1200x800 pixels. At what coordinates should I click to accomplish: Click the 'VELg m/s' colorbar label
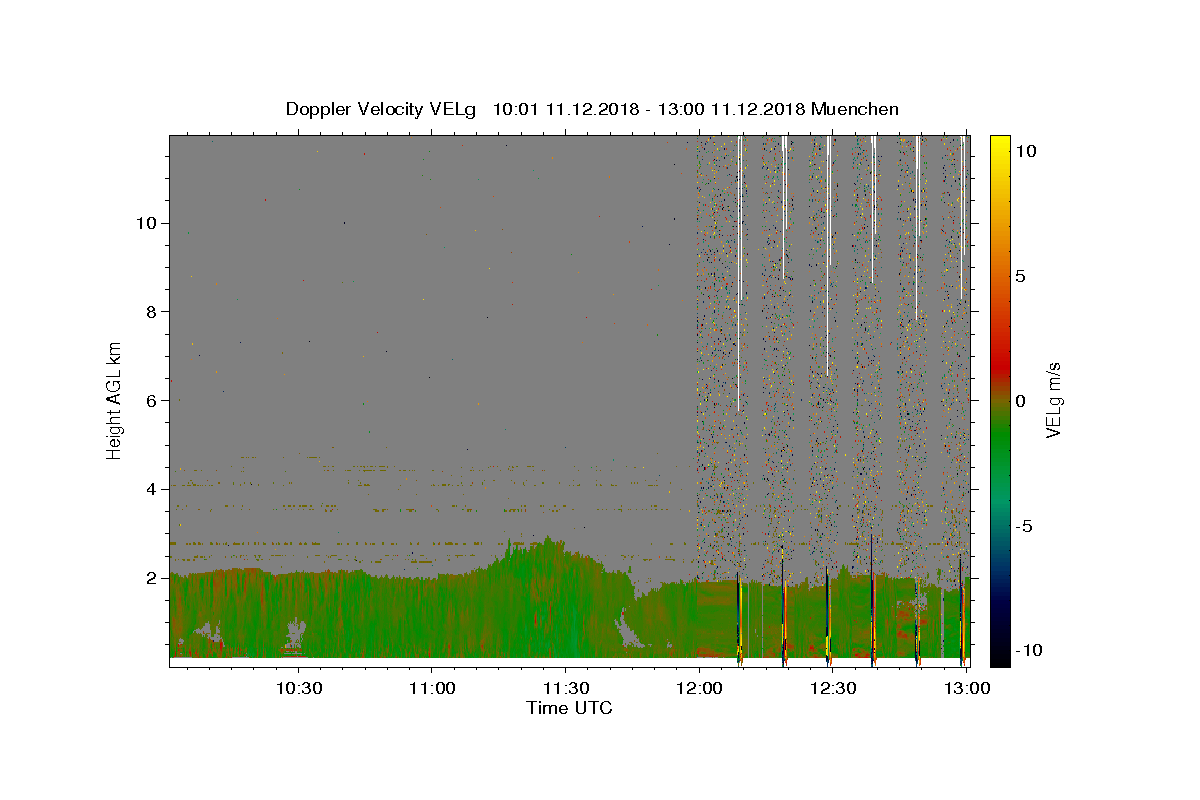[x=1053, y=400]
